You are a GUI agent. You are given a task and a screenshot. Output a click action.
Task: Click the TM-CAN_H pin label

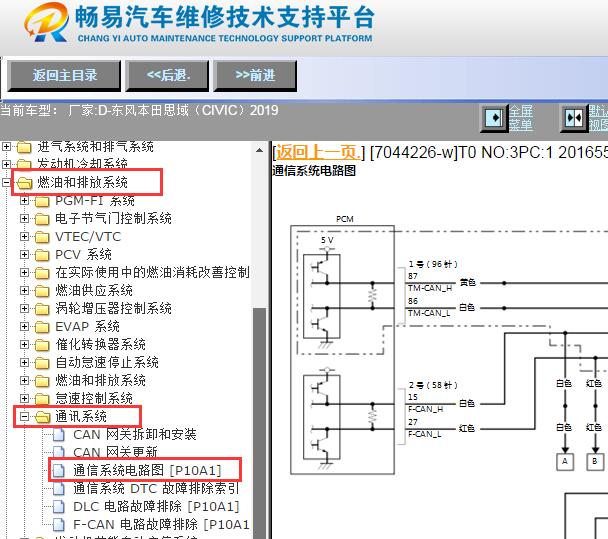(x=430, y=288)
